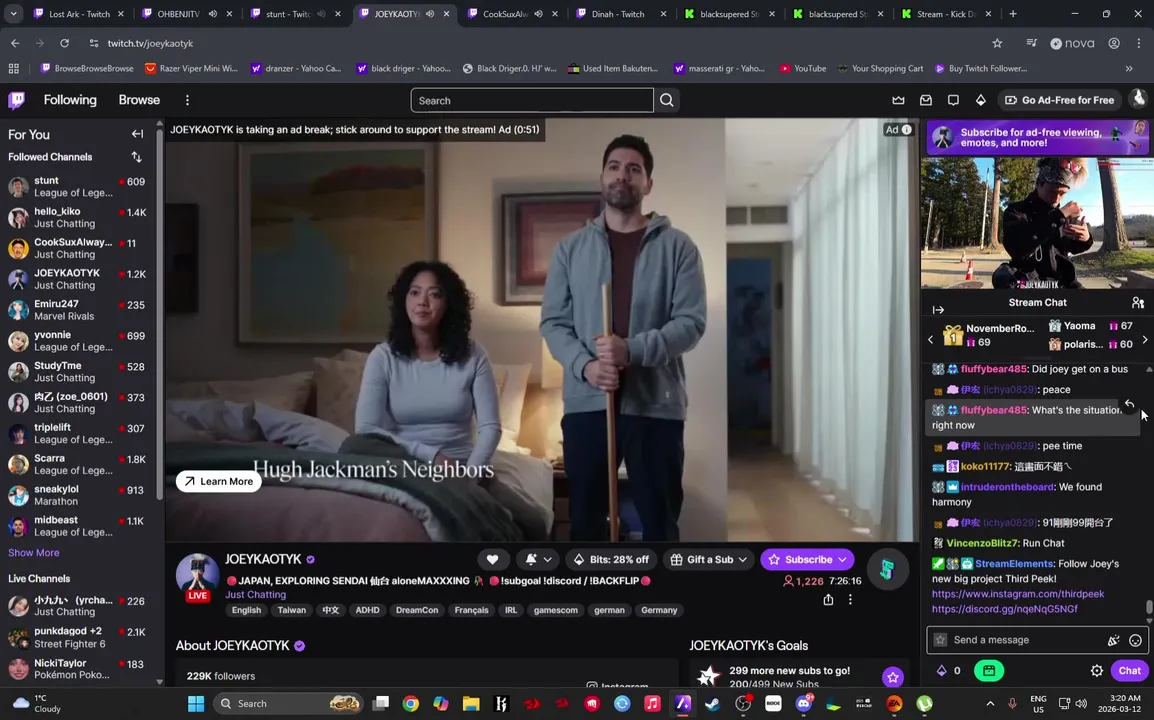The image size is (1154, 720).
Task: Open the thirdpeek Instagram link
Action: [1018, 594]
